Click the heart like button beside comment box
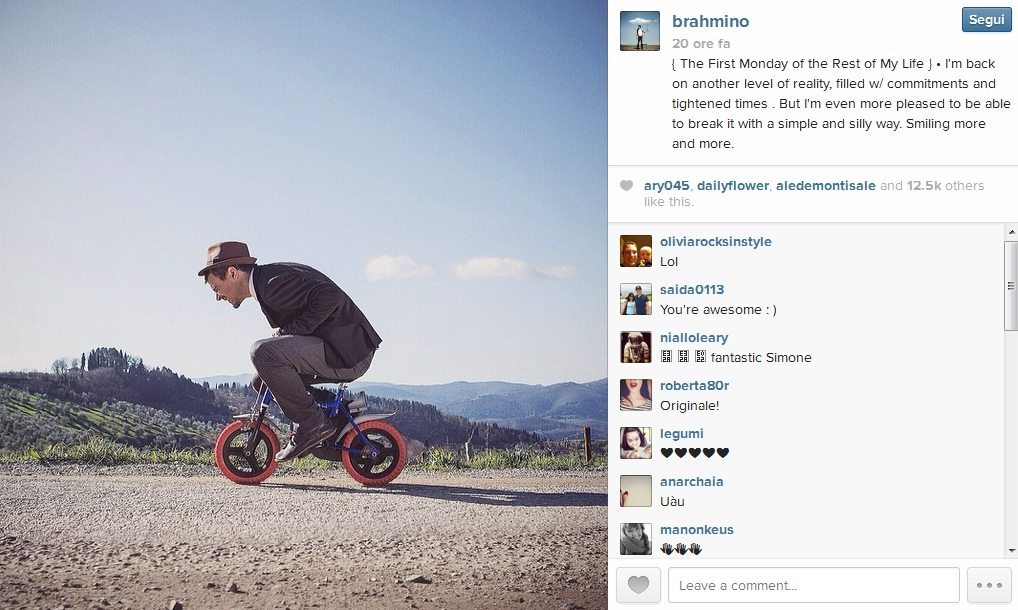Viewport: 1018px width, 610px height. point(638,585)
